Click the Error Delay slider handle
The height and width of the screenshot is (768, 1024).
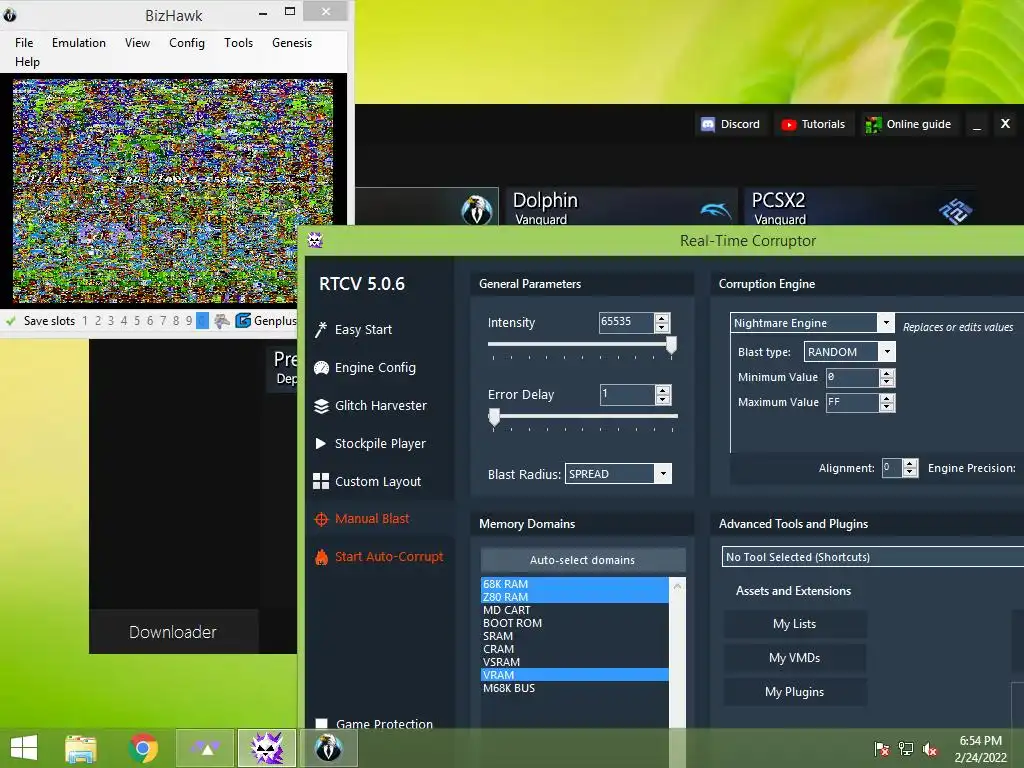[x=494, y=417]
